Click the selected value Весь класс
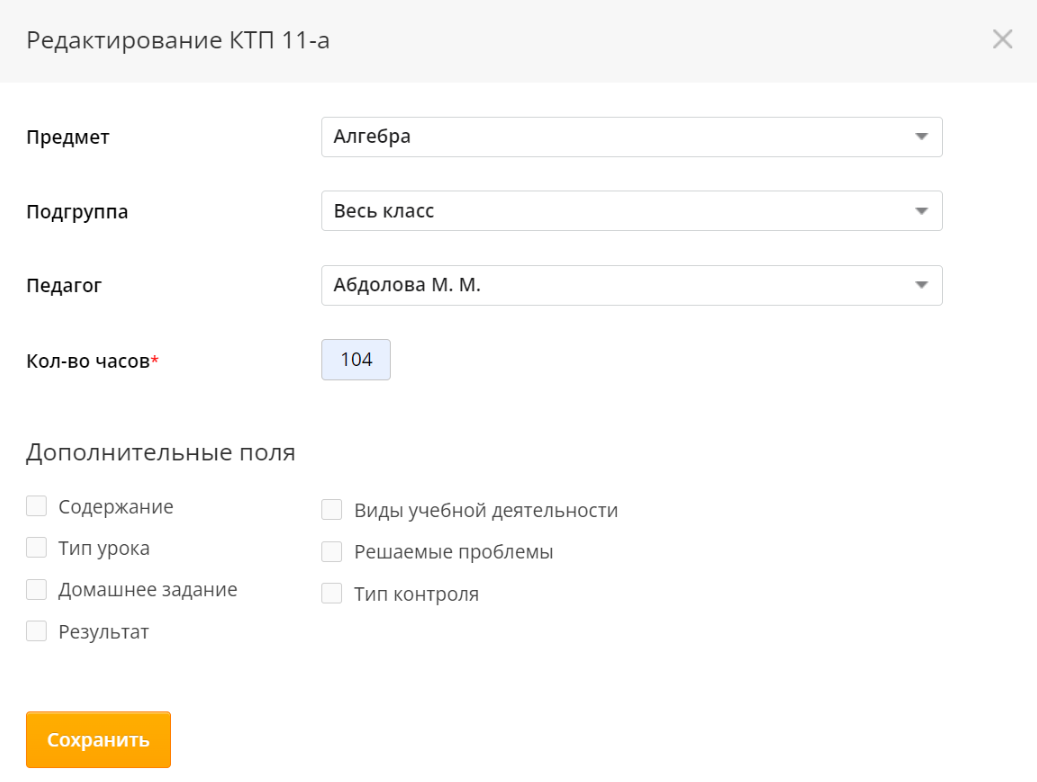 (384, 212)
